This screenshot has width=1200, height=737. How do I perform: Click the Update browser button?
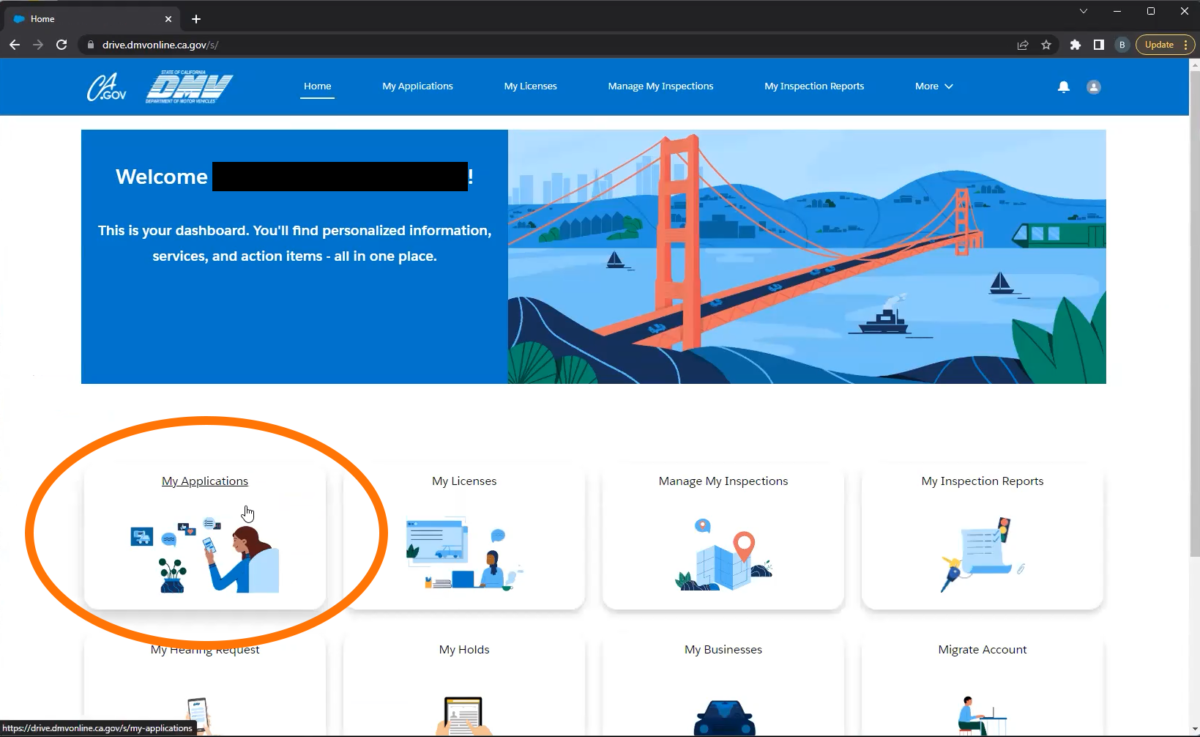click(1159, 44)
